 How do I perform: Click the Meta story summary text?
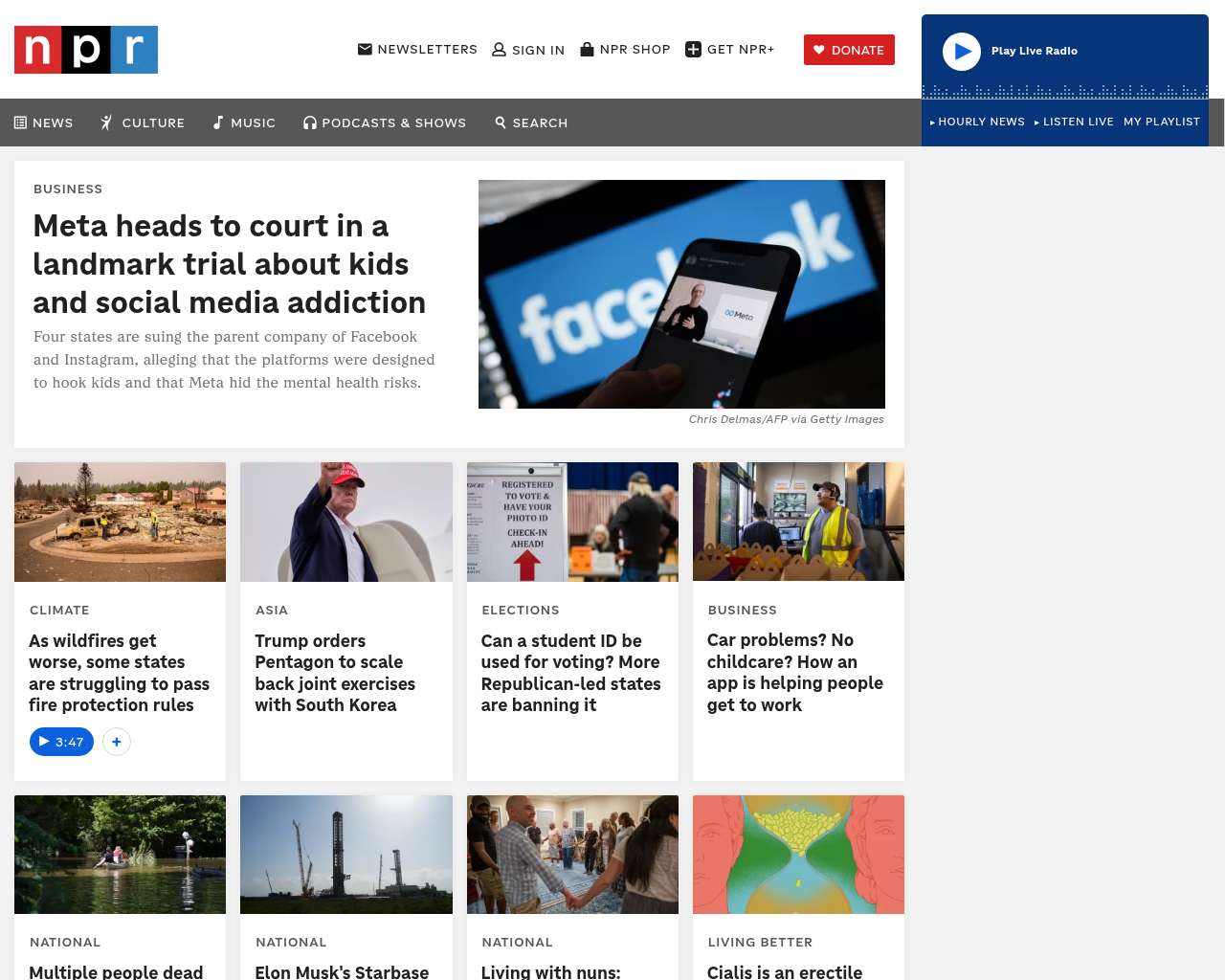[234, 360]
